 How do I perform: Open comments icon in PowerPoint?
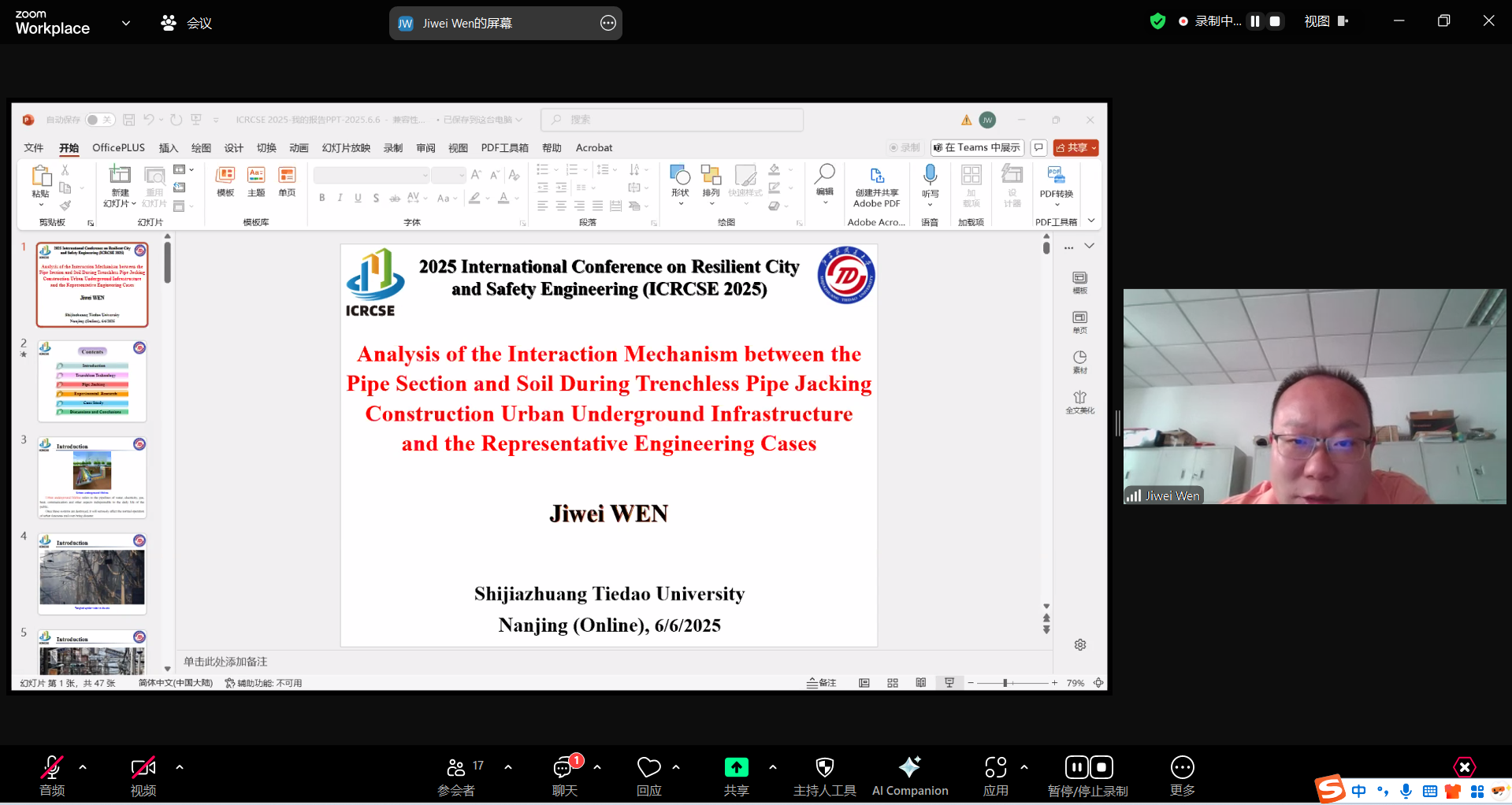click(x=1038, y=147)
